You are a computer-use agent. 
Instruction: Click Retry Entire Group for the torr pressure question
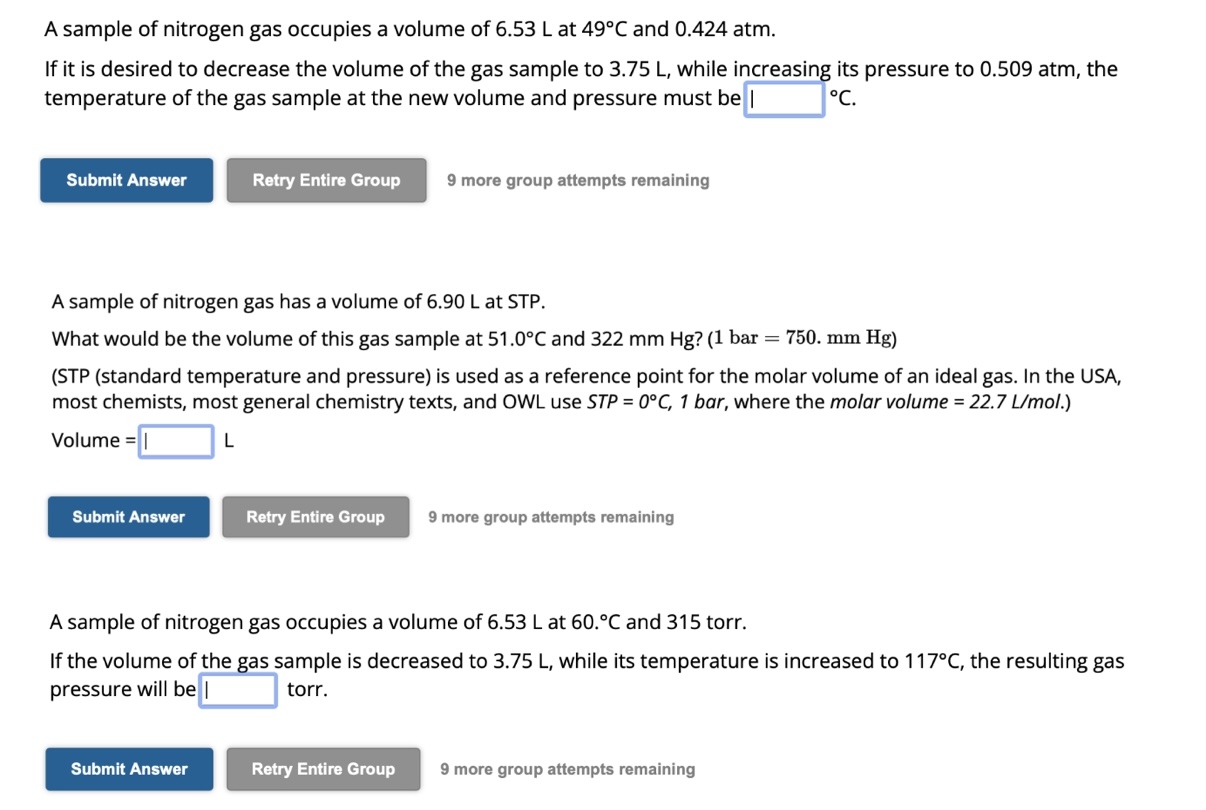[323, 769]
